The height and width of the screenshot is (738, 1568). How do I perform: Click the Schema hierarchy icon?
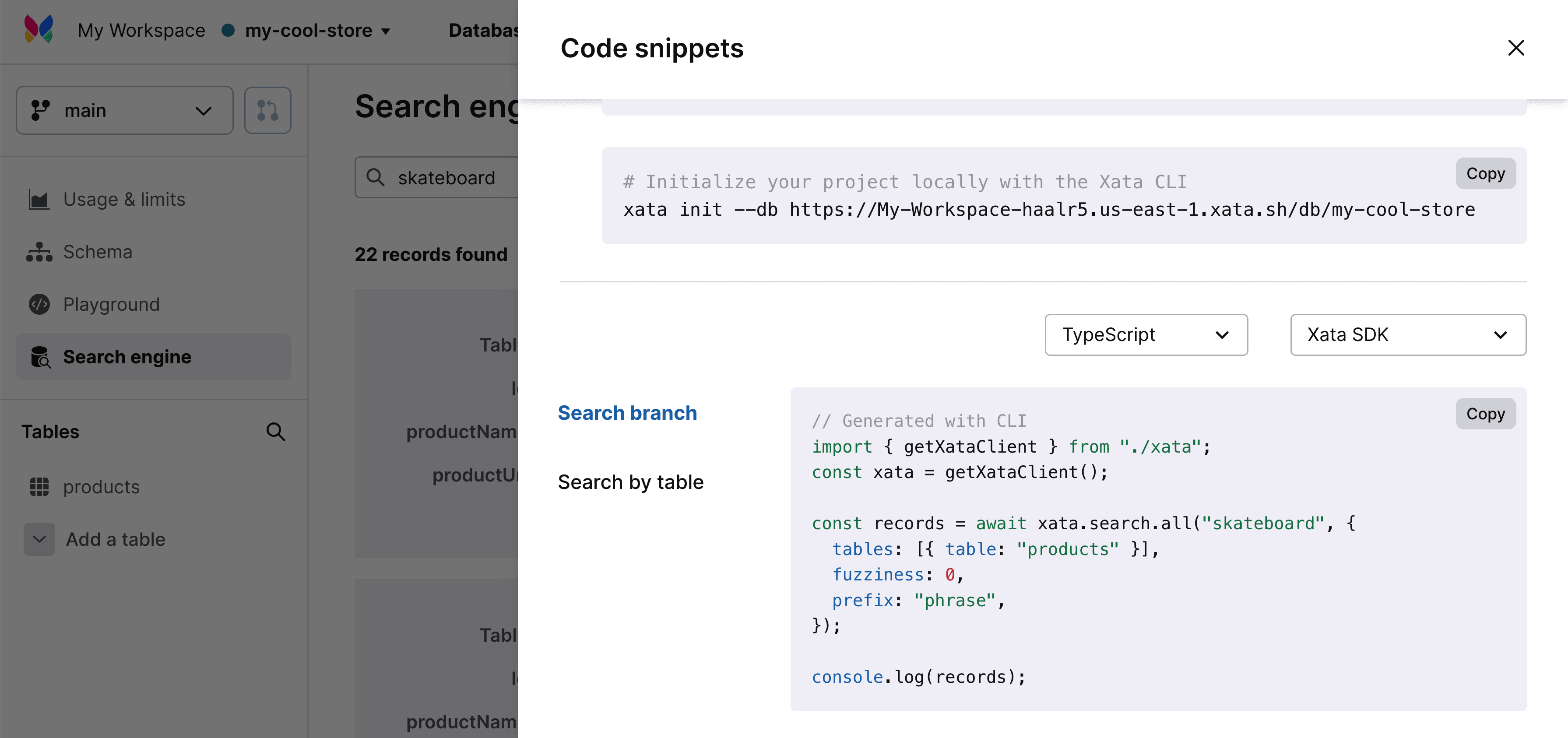[x=39, y=252]
